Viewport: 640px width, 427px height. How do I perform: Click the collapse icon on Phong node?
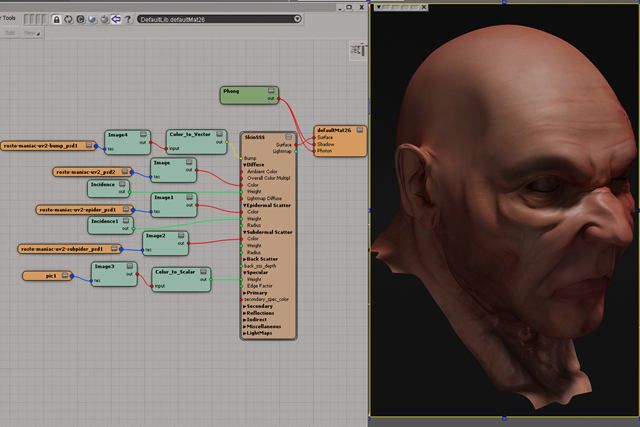(271, 91)
